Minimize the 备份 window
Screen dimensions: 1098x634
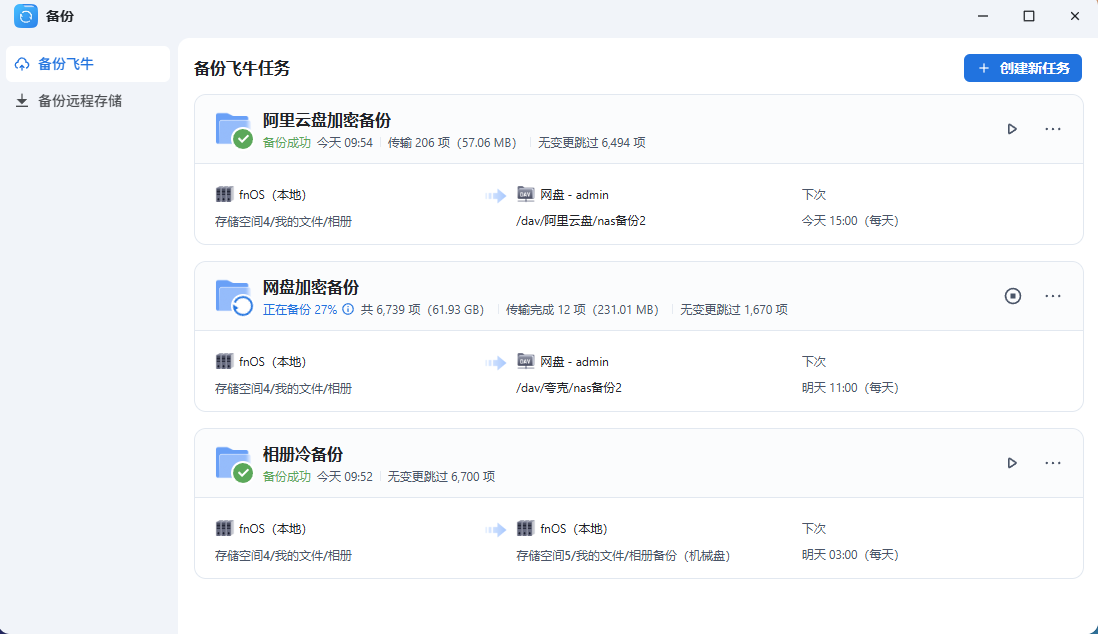tap(983, 16)
